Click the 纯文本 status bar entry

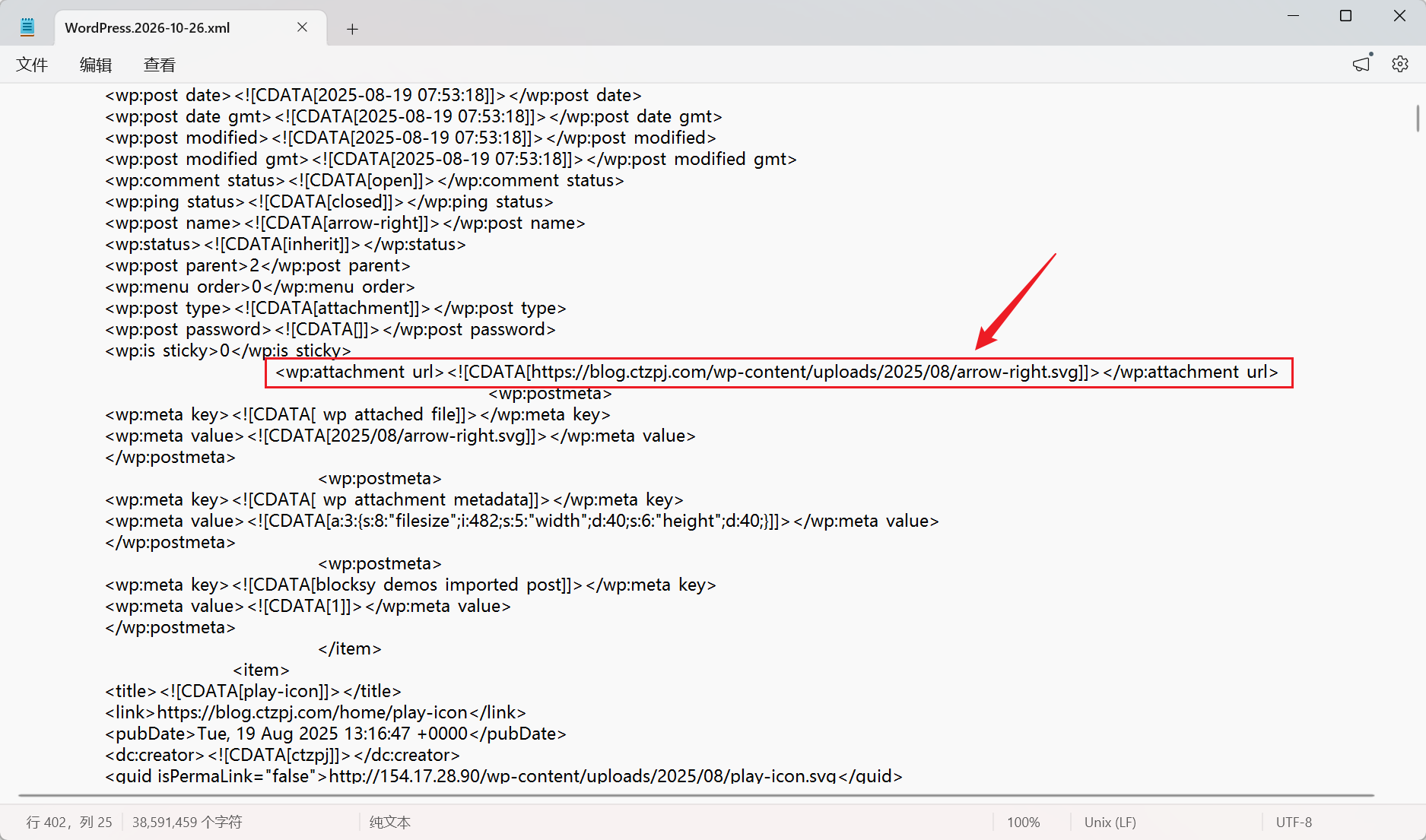(x=390, y=822)
